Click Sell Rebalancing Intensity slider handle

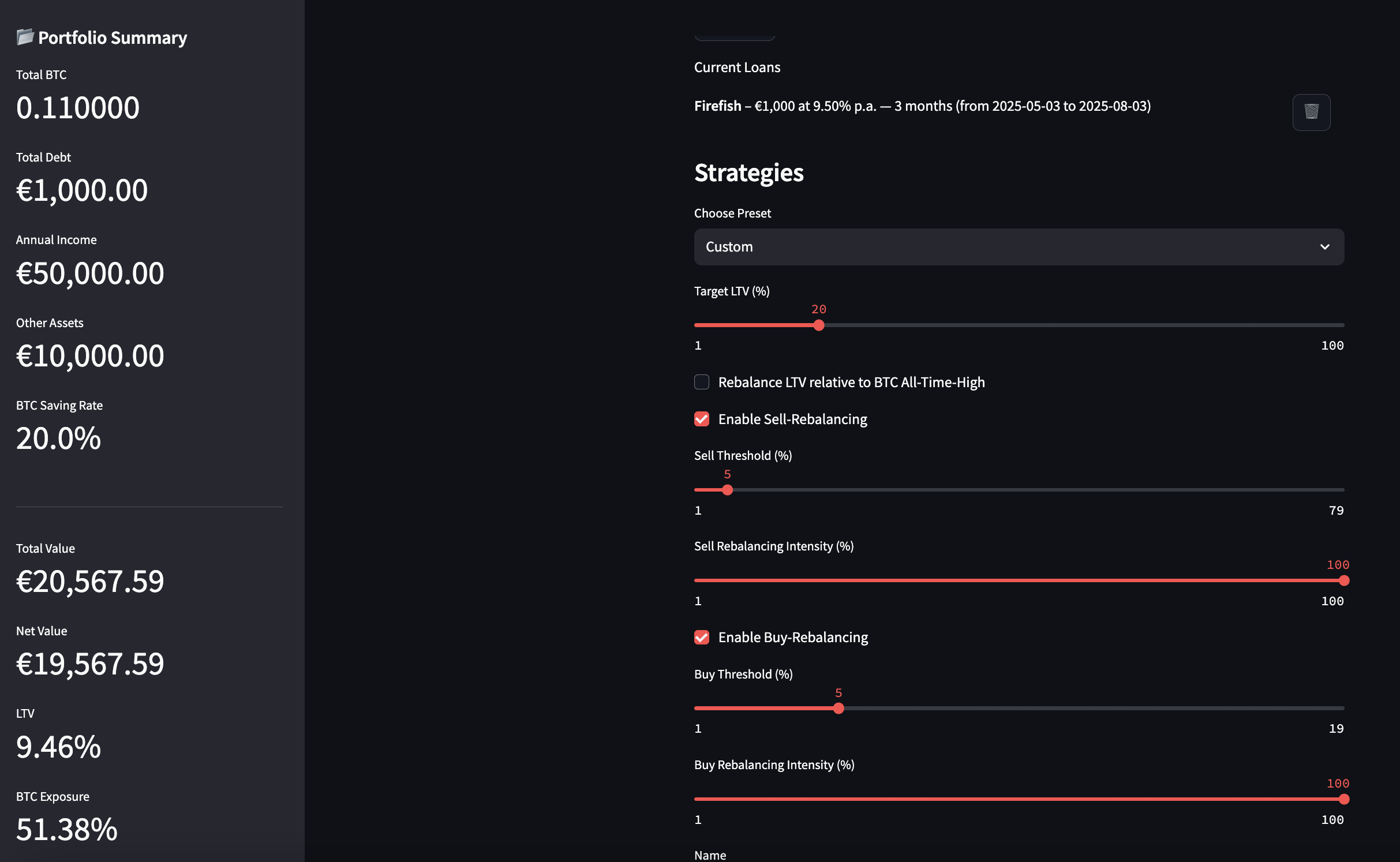pos(1343,580)
